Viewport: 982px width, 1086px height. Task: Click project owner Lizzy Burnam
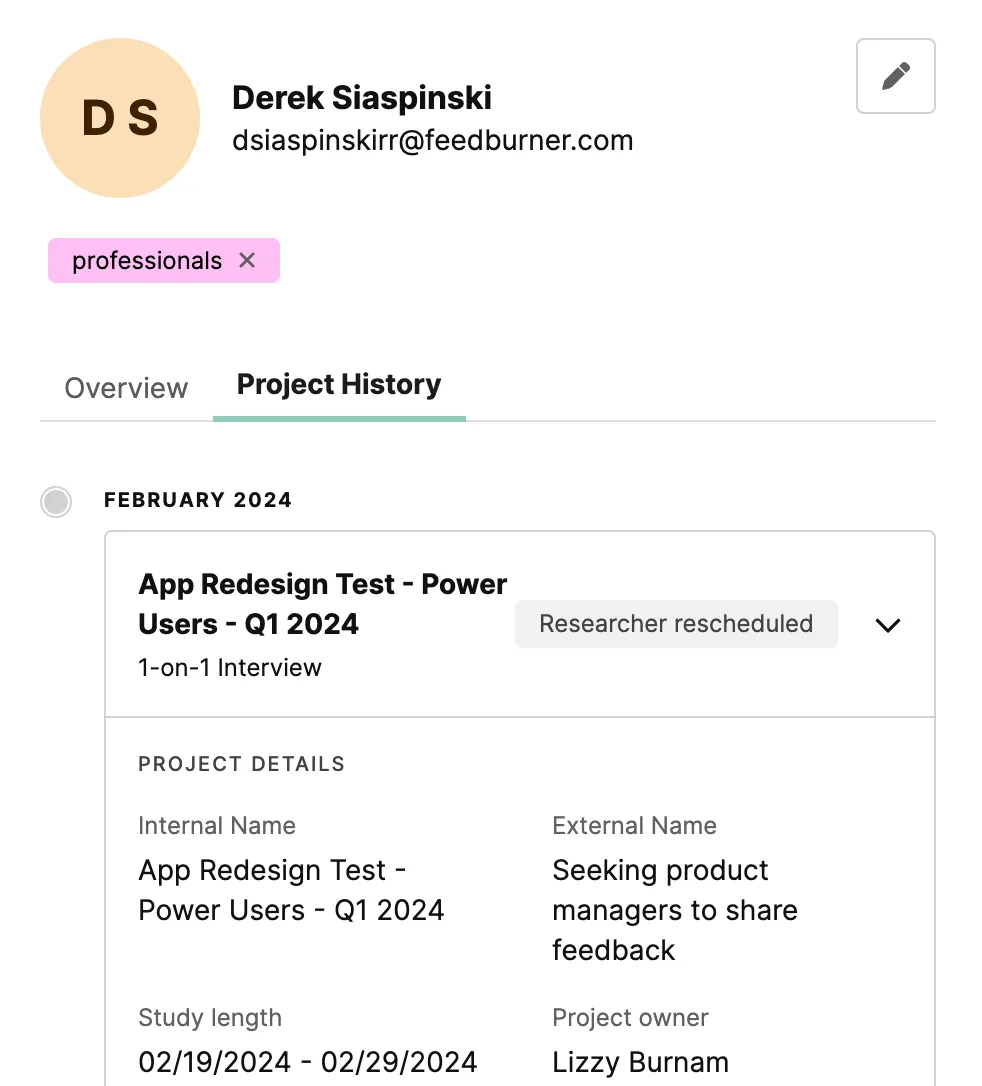click(x=641, y=1062)
